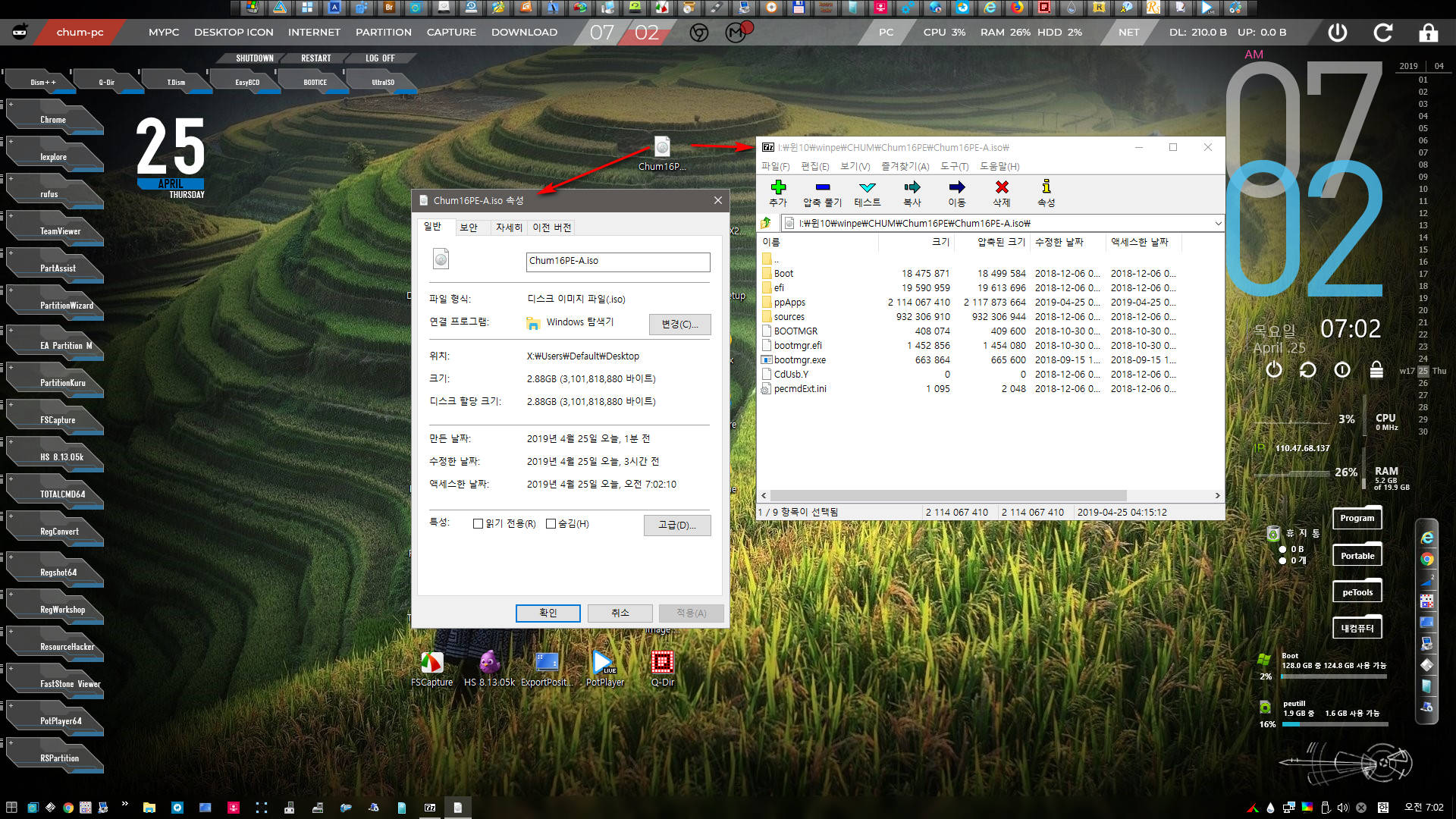Launch PotPlayer desktop shortcut
Viewport: 1456px width, 819px height.
pos(604,669)
